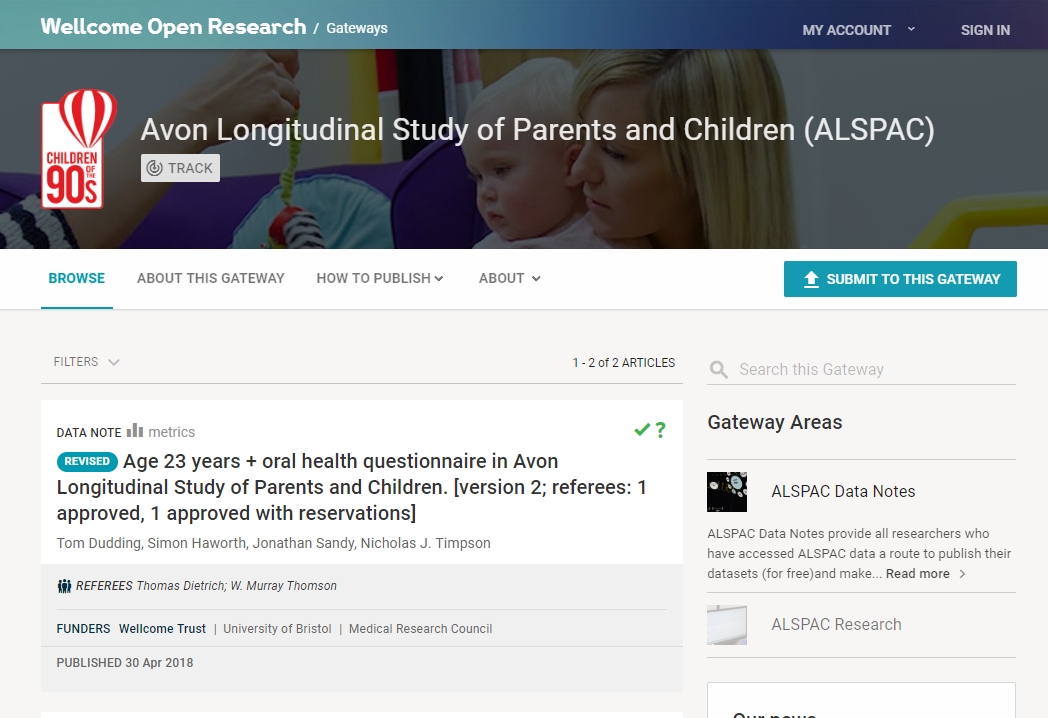Click author Jonathan Sandy
Screen dimensions: 1048x718
(x=303, y=543)
